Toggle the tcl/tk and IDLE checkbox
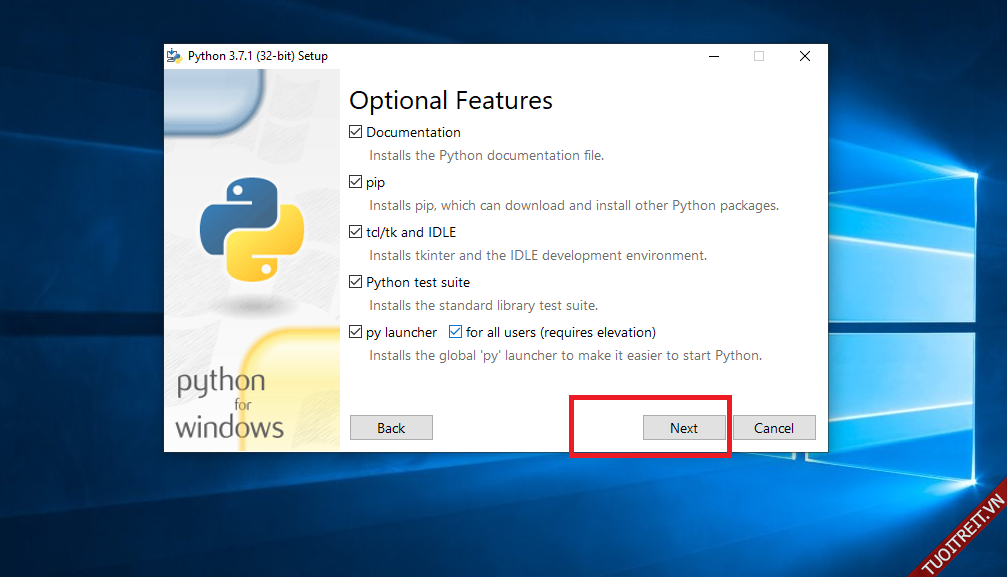The width and height of the screenshot is (1007, 577). click(356, 232)
